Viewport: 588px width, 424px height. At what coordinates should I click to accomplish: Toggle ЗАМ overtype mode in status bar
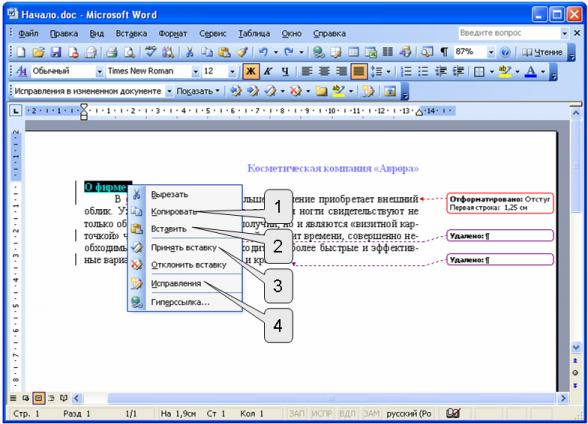(371, 414)
